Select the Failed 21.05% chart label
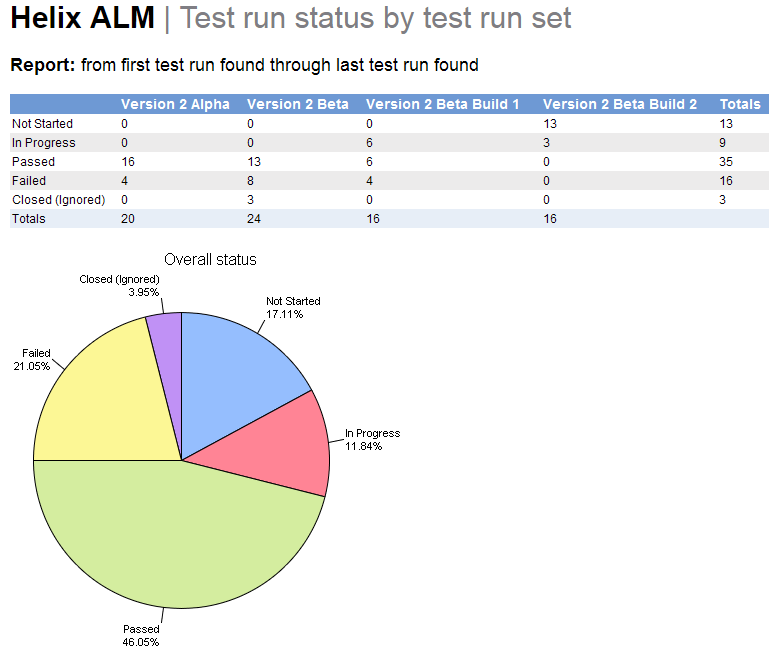 click(x=31, y=360)
